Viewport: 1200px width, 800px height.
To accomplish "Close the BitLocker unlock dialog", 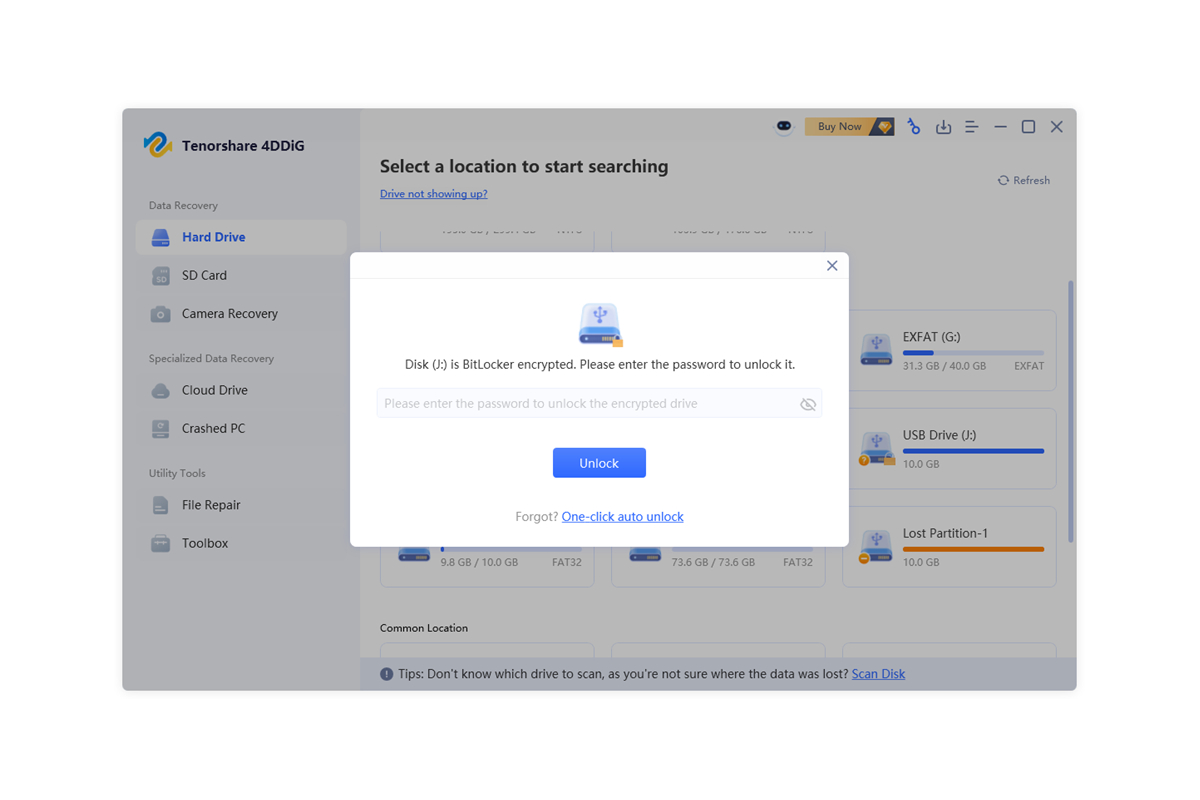I will tap(832, 266).
